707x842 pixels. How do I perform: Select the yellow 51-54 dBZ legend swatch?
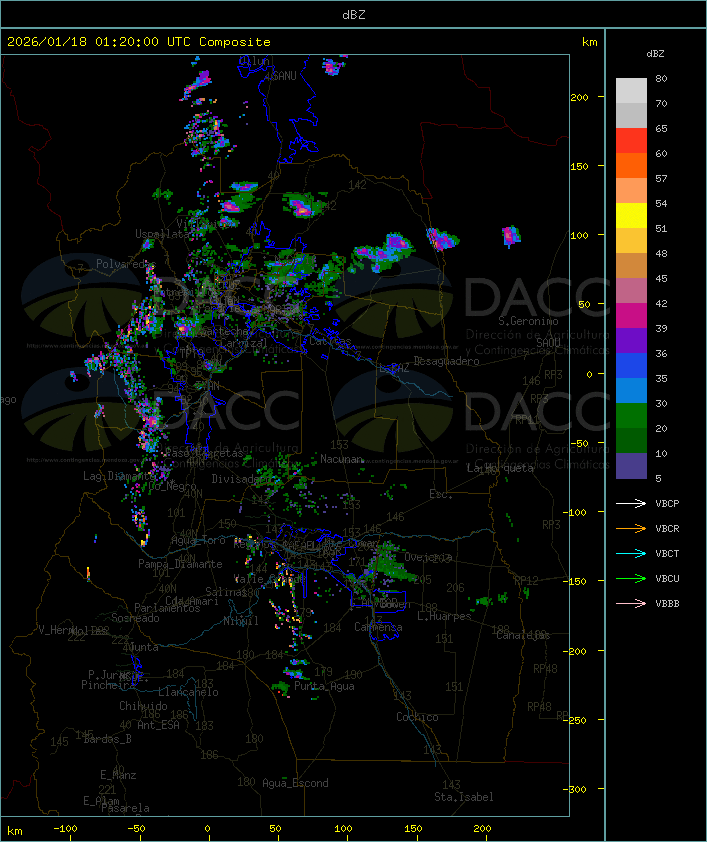631,216
